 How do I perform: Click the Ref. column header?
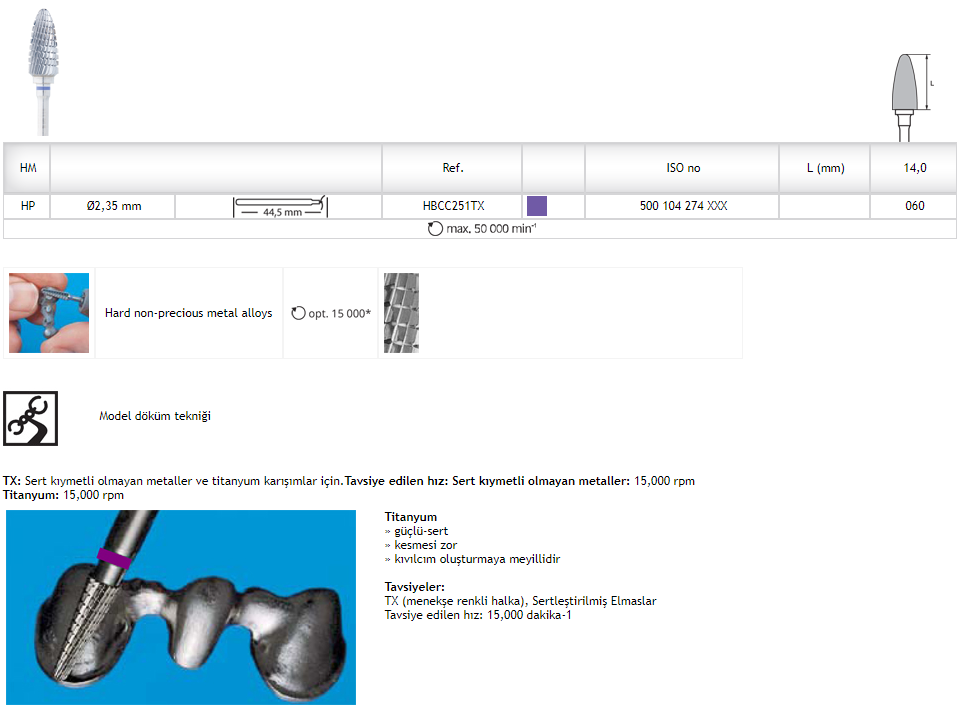pos(453,168)
